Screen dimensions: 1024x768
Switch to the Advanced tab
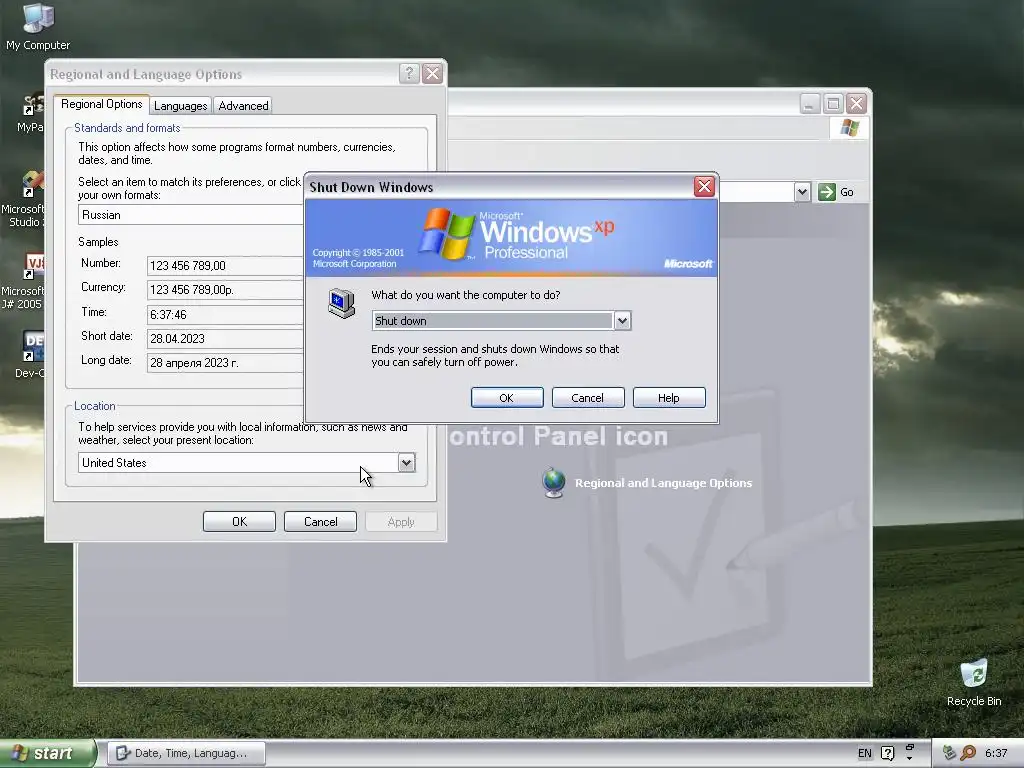click(x=243, y=106)
